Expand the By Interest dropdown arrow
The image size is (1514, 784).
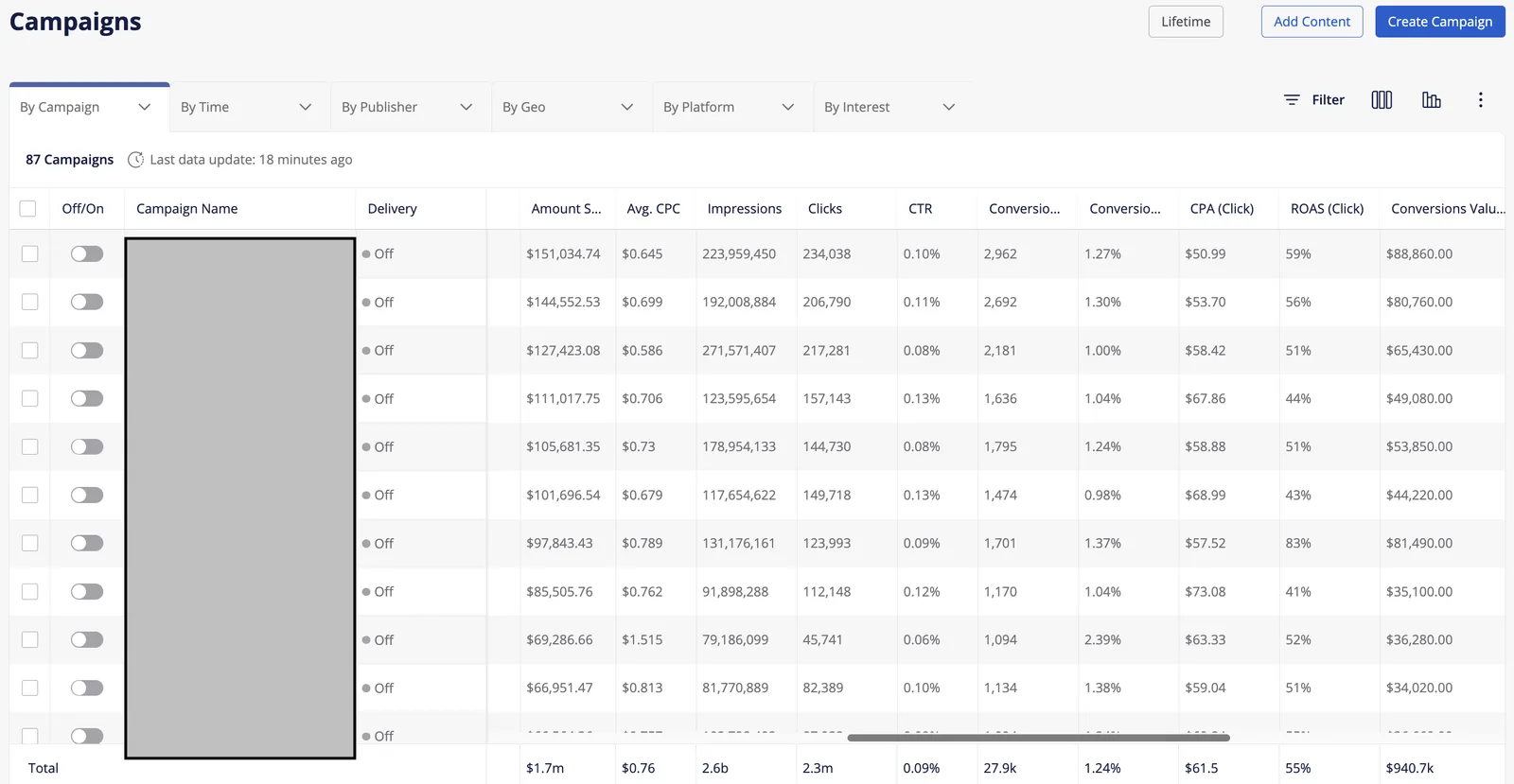948,107
